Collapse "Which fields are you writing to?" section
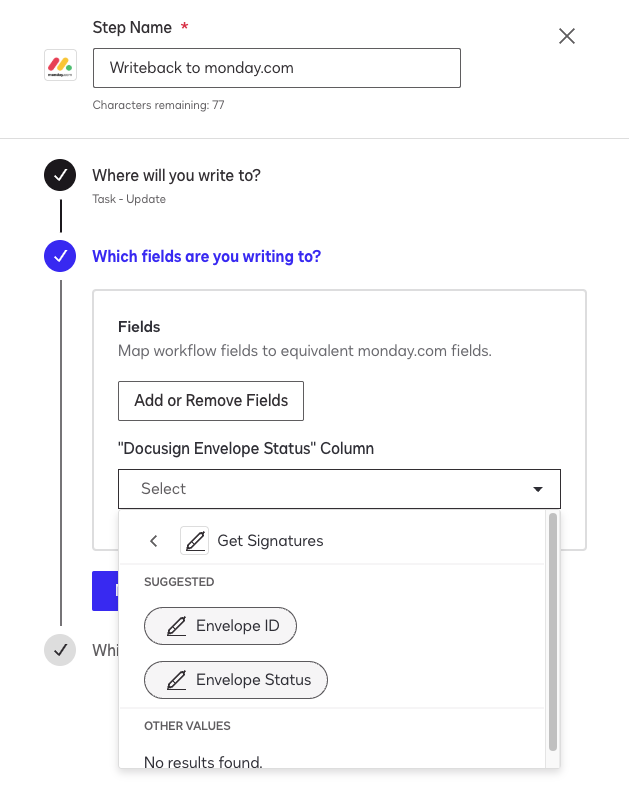Viewport: 629px width, 798px height. [x=206, y=256]
